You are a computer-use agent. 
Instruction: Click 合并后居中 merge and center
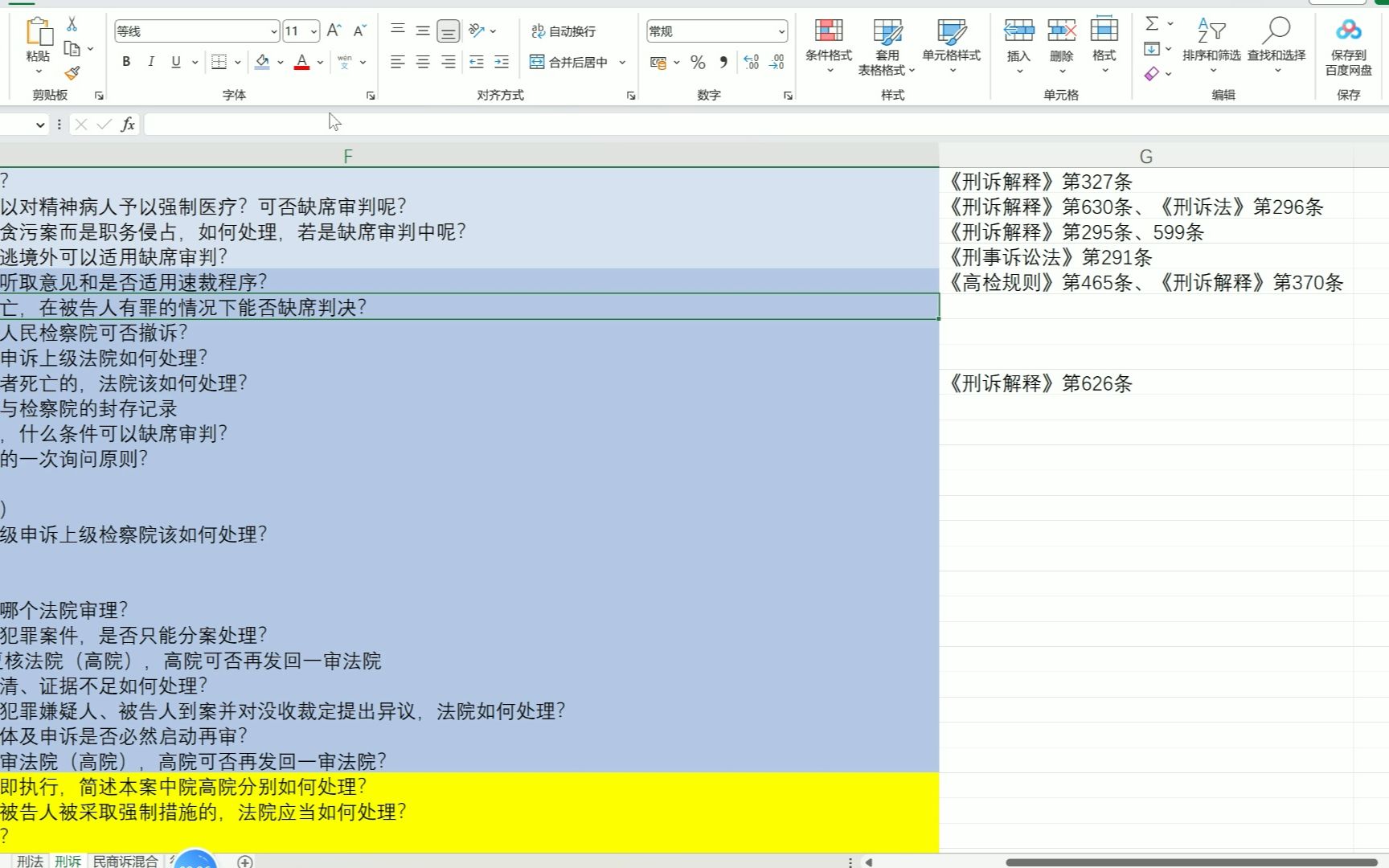[569, 62]
